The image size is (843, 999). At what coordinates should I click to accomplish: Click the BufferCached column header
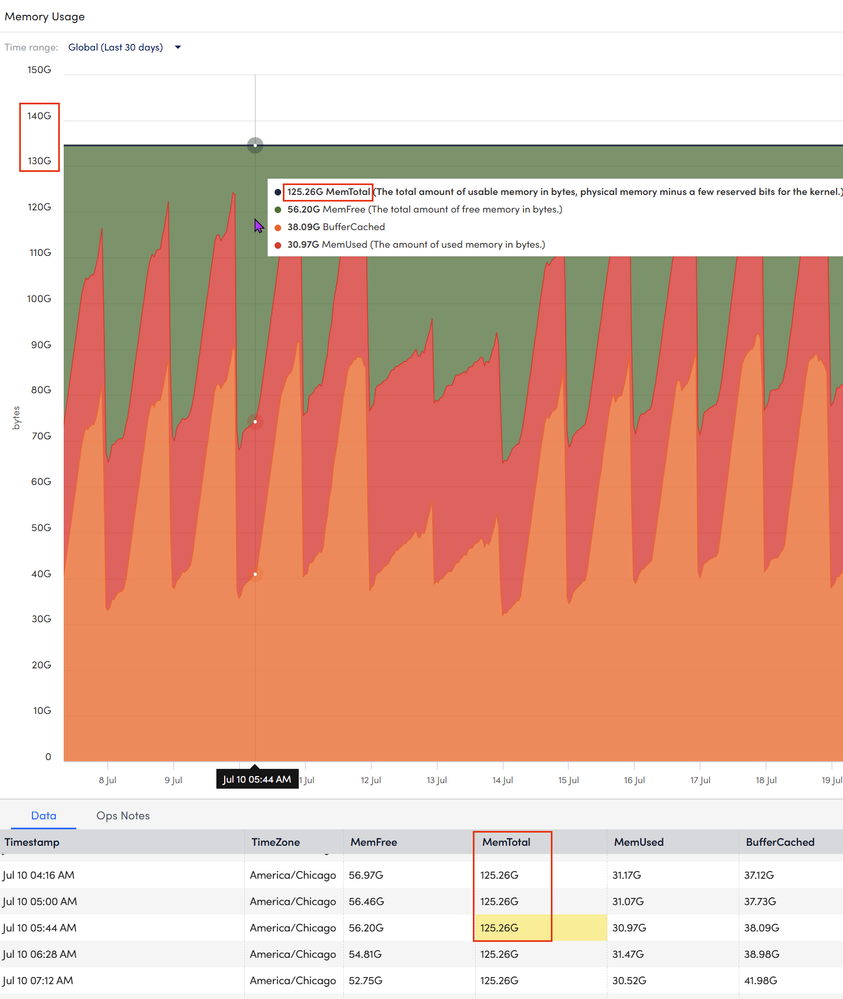point(780,842)
